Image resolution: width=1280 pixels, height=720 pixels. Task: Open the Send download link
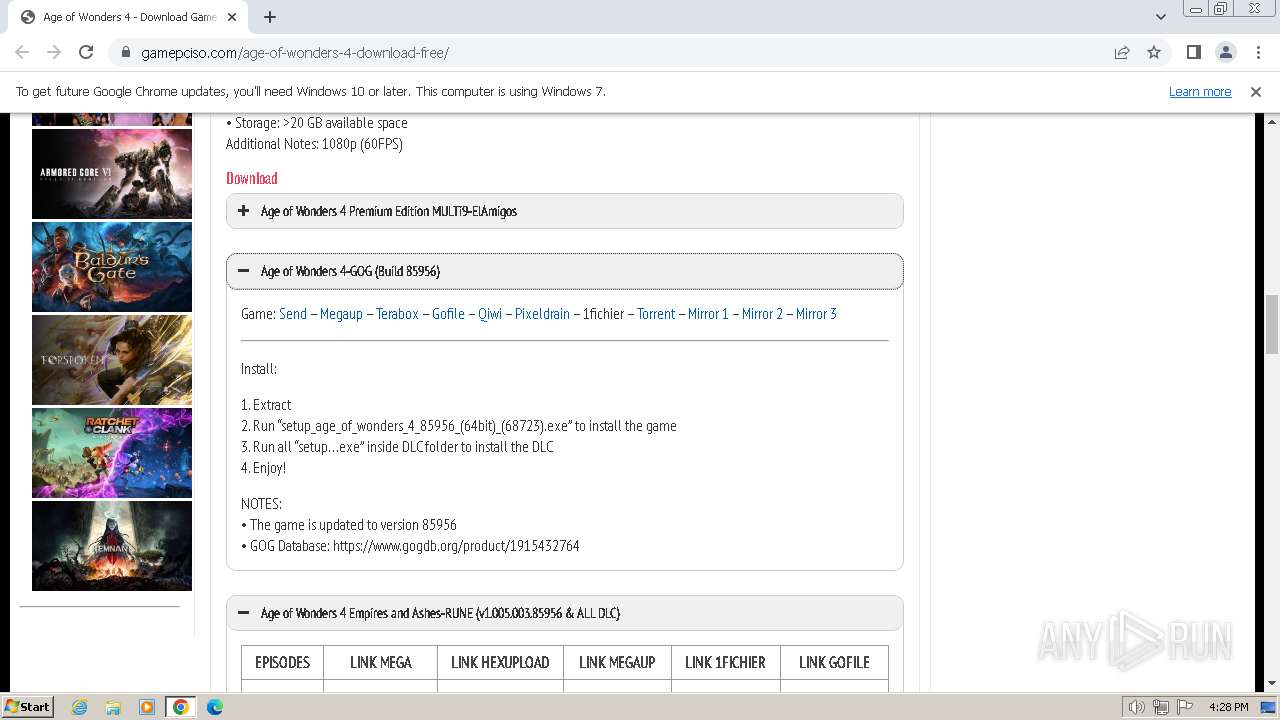(293, 314)
